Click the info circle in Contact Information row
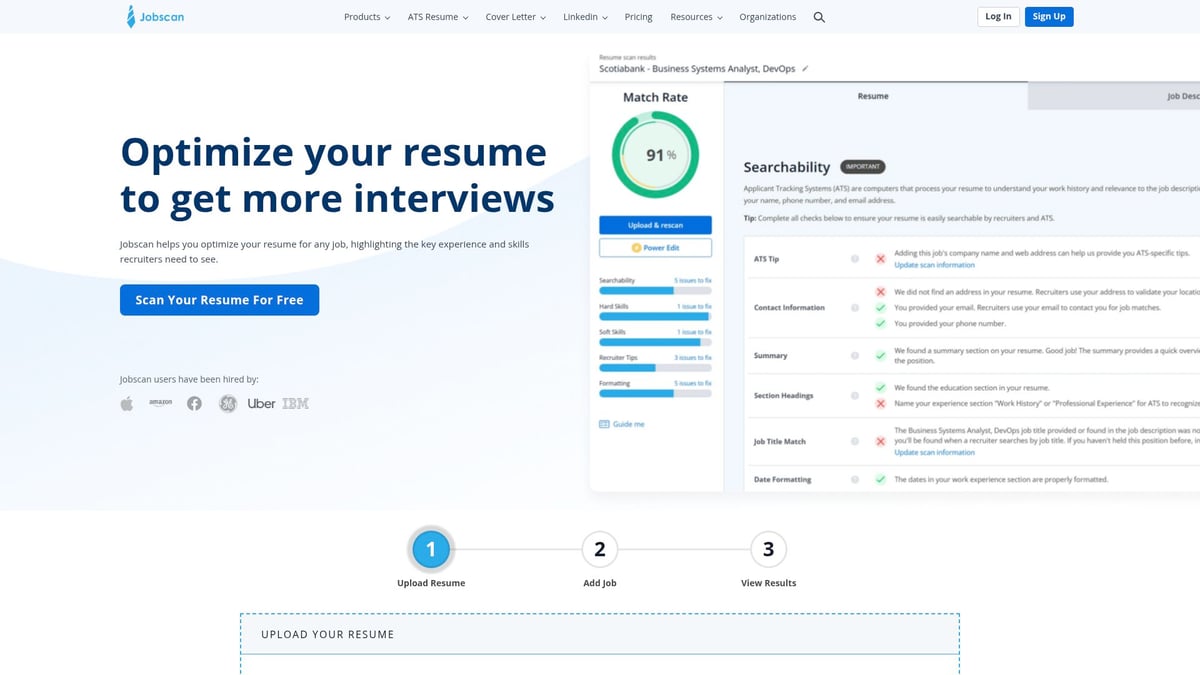 pos(855,308)
